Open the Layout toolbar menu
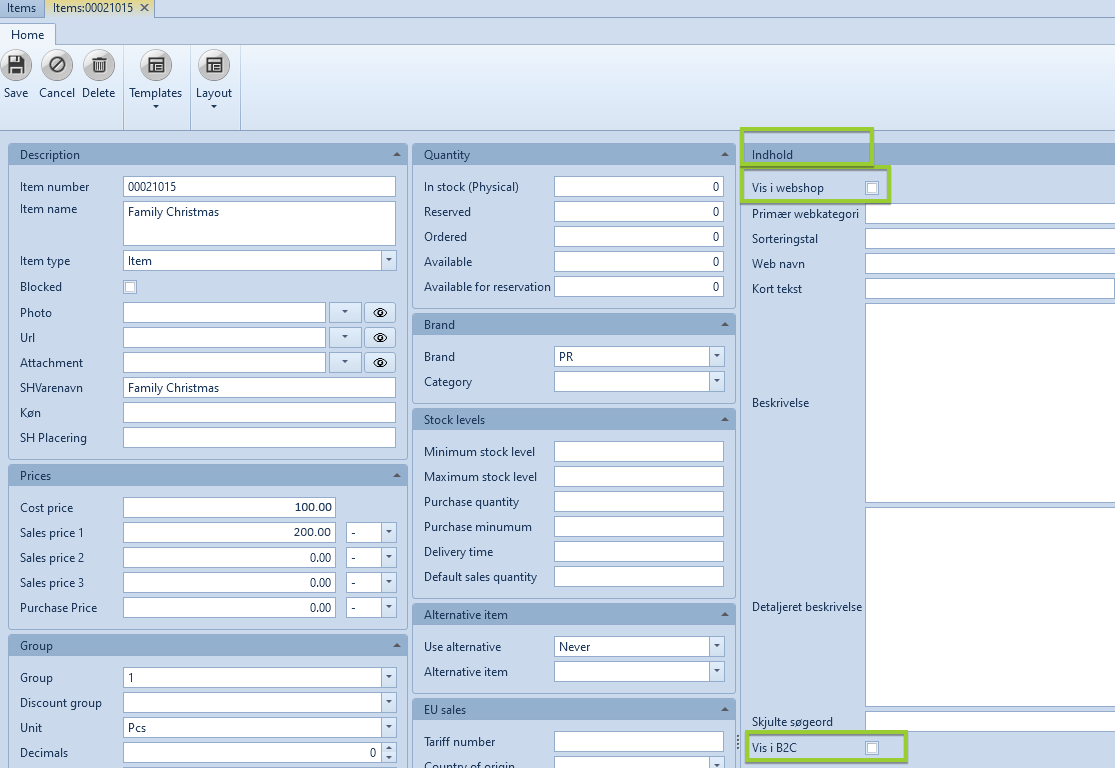 [214, 80]
